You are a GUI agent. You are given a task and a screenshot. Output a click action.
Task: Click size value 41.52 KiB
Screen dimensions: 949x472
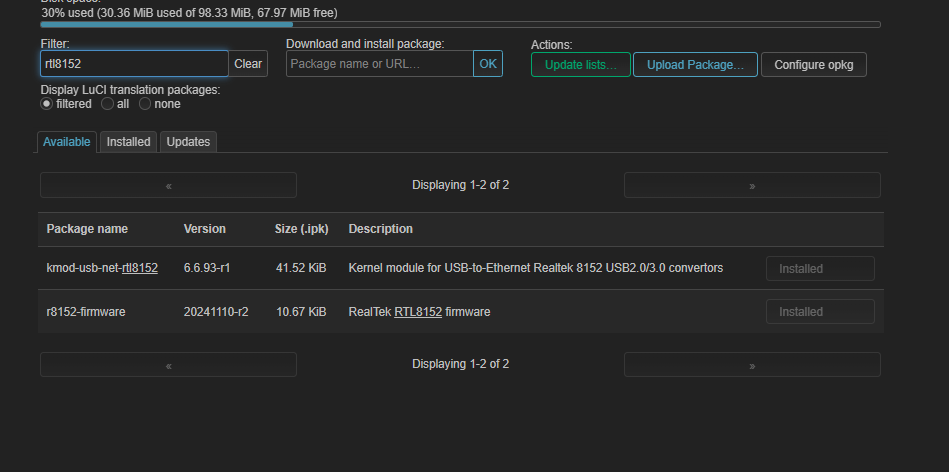click(x=301, y=268)
